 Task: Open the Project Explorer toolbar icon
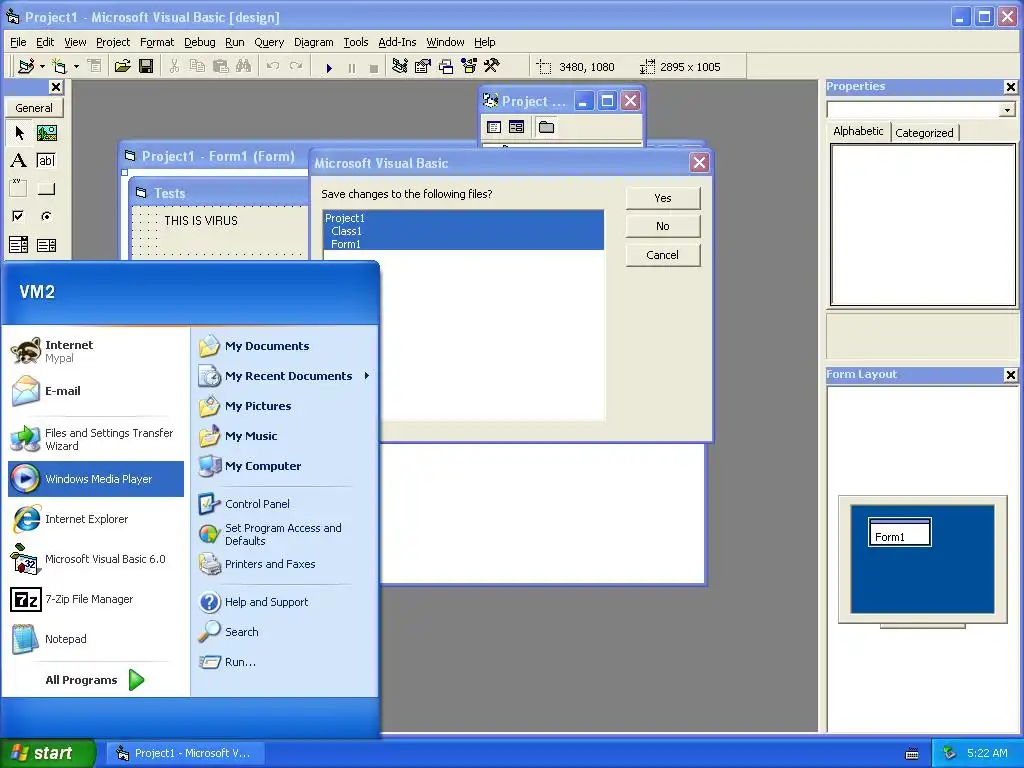click(400, 67)
